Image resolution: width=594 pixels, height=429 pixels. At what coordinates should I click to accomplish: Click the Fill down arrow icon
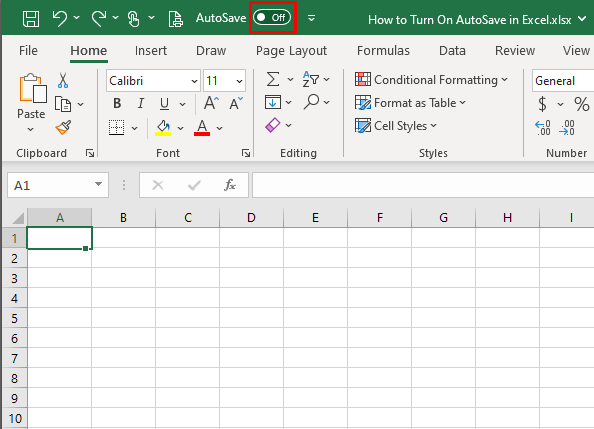(273, 102)
